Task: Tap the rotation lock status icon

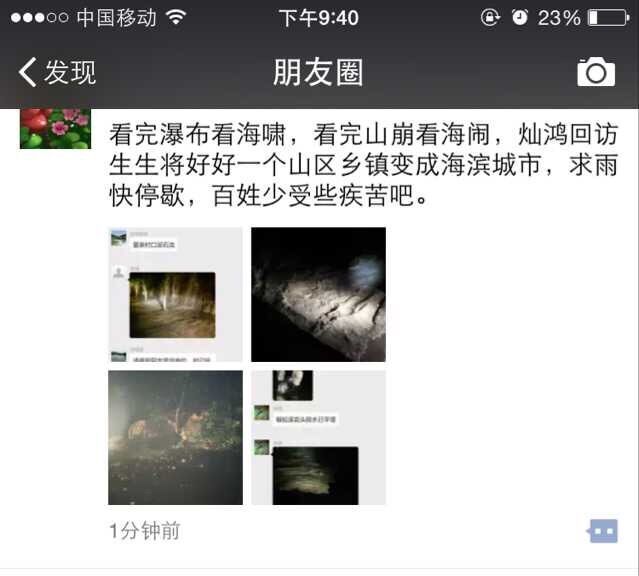Action: pyautogui.click(x=490, y=18)
